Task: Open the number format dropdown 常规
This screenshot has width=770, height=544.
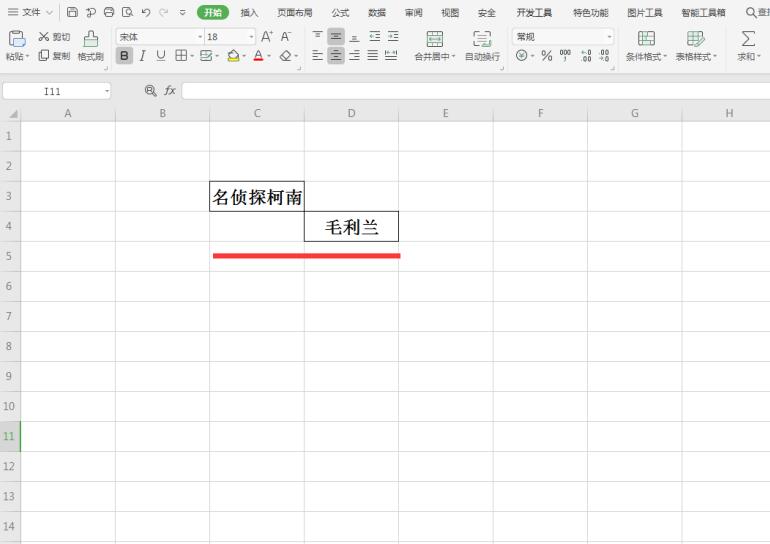Action: pyautogui.click(x=609, y=37)
